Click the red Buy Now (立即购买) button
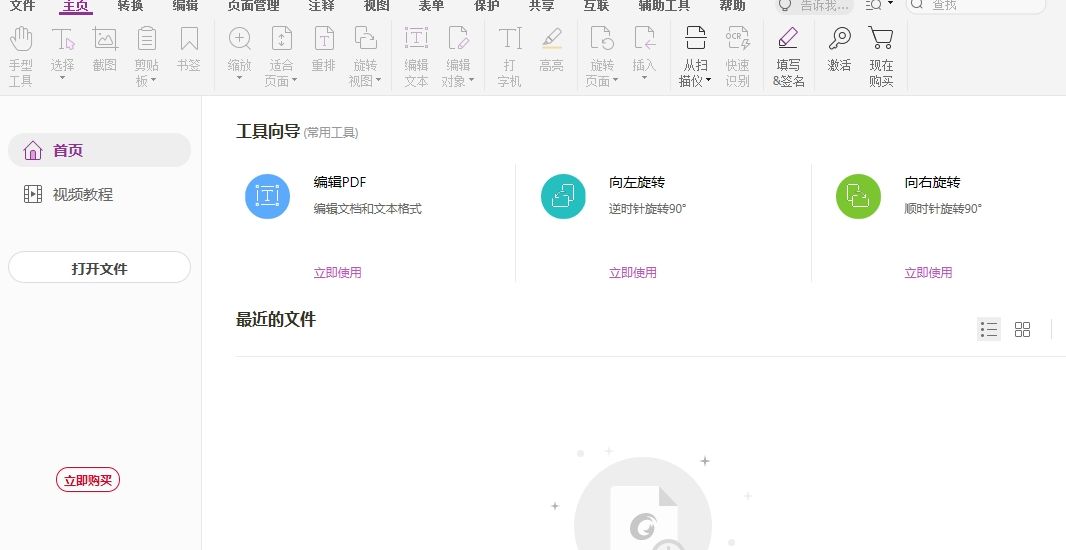 (x=88, y=480)
